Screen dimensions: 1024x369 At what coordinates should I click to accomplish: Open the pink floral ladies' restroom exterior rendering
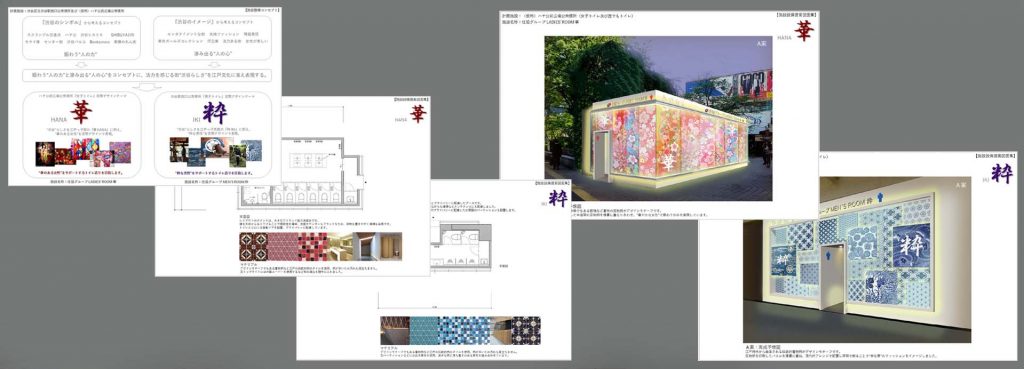click(x=658, y=118)
